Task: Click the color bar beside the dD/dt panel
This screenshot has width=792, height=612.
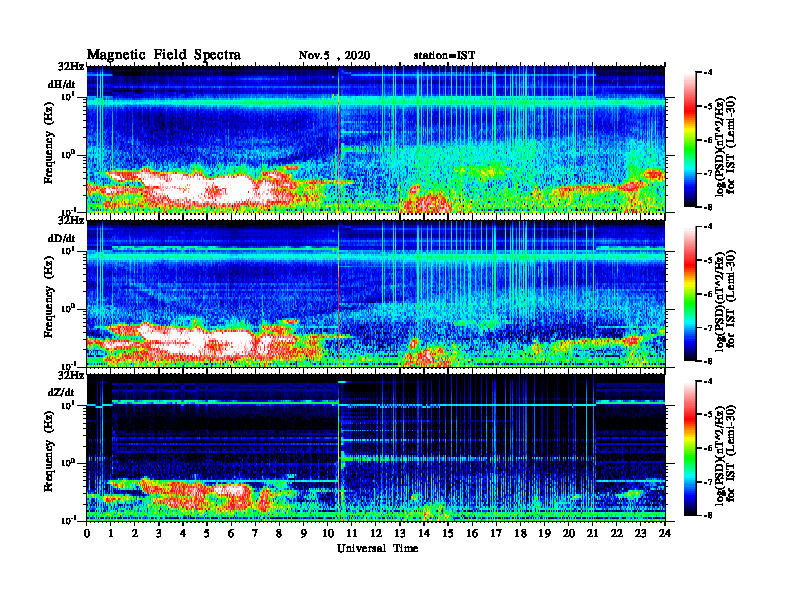Action: point(690,294)
